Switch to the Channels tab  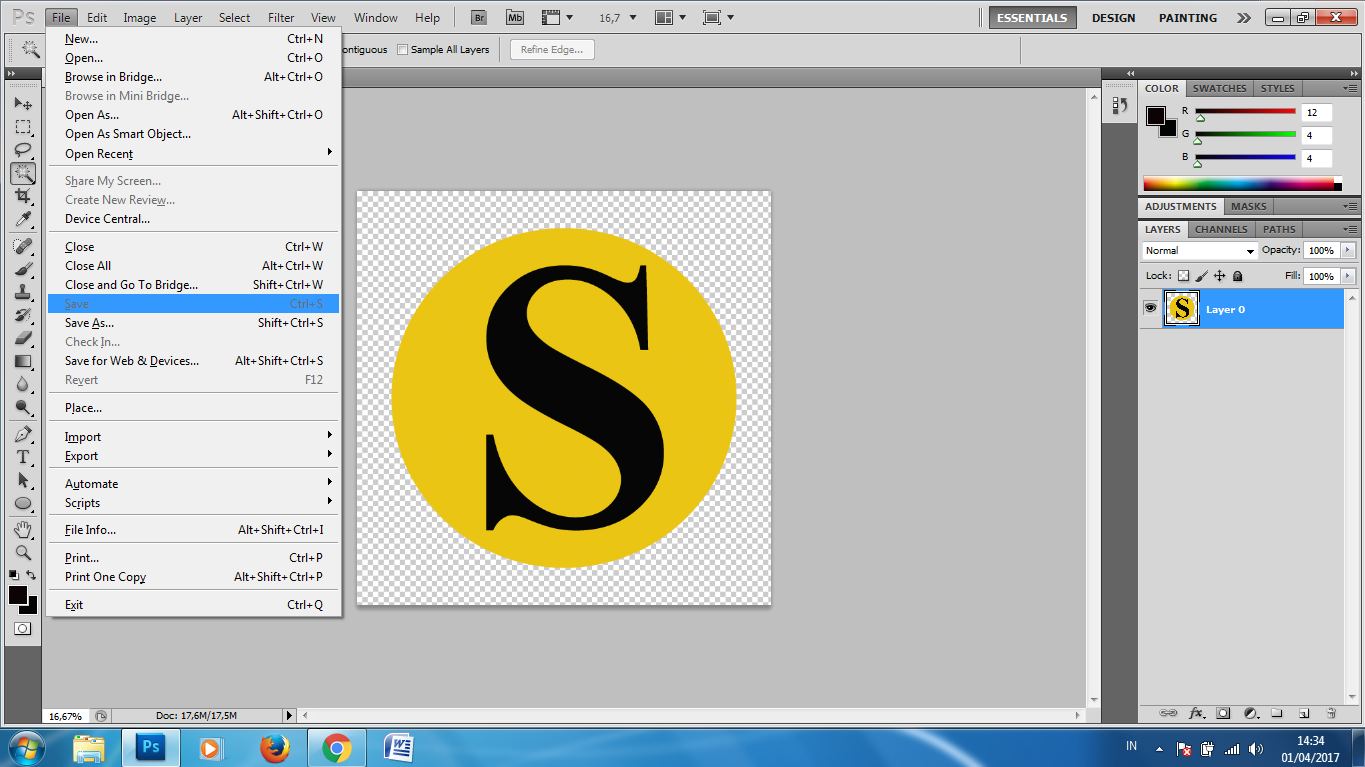pyautogui.click(x=1220, y=229)
